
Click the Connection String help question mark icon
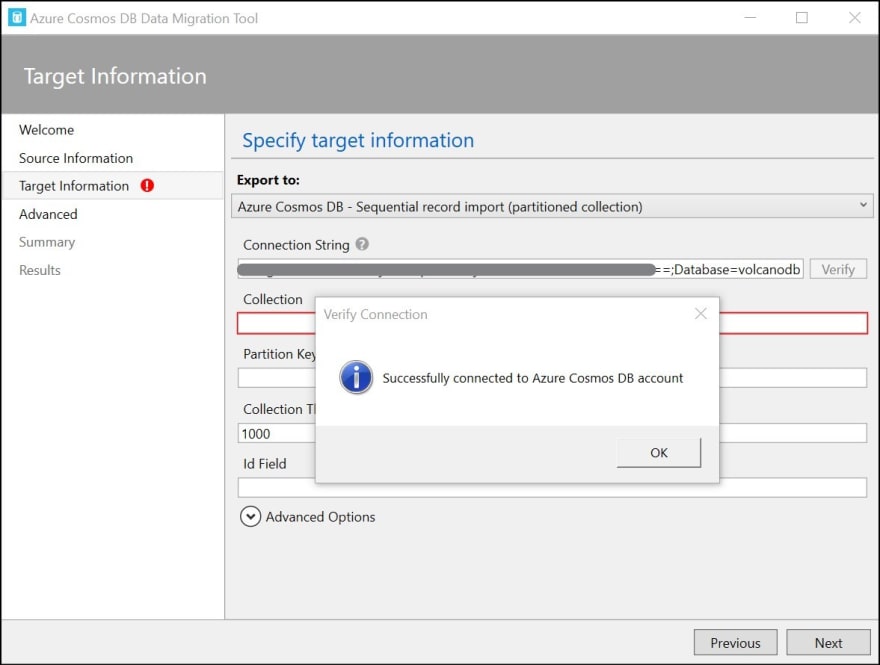(x=363, y=244)
